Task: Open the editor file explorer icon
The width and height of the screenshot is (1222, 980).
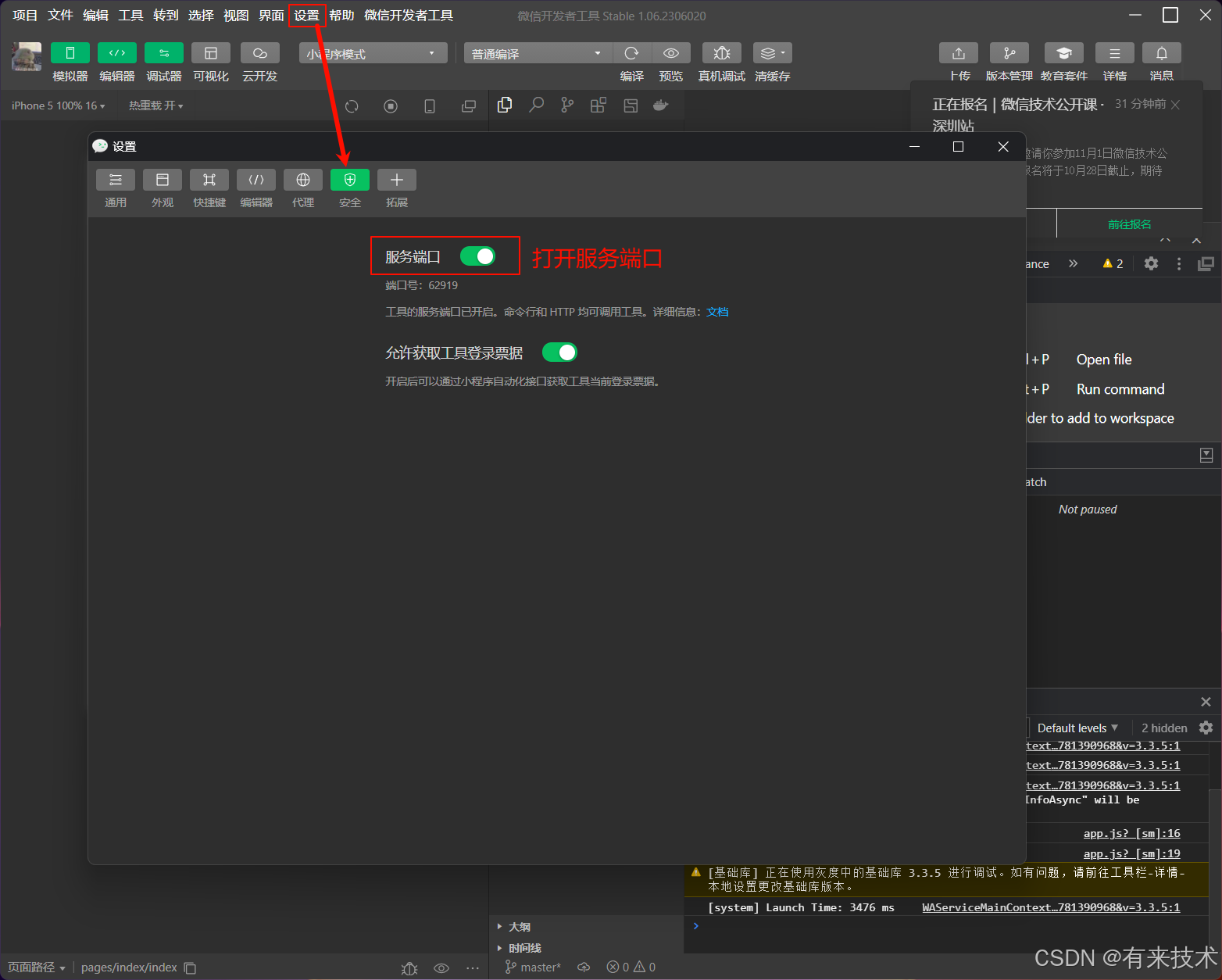Action: pyautogui.click(x=505, y=105)
